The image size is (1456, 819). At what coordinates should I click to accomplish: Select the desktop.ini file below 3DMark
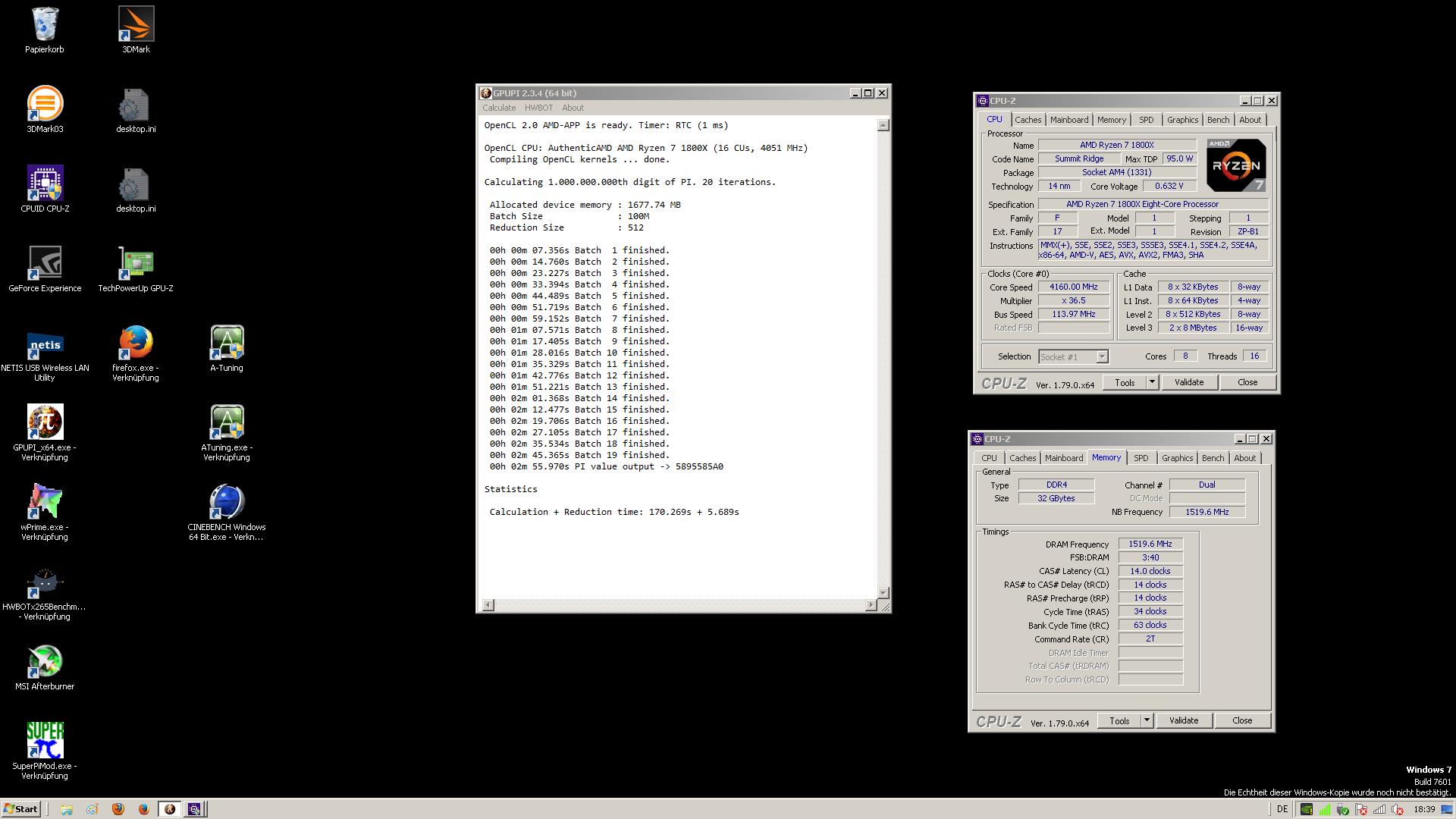(136, 110)
